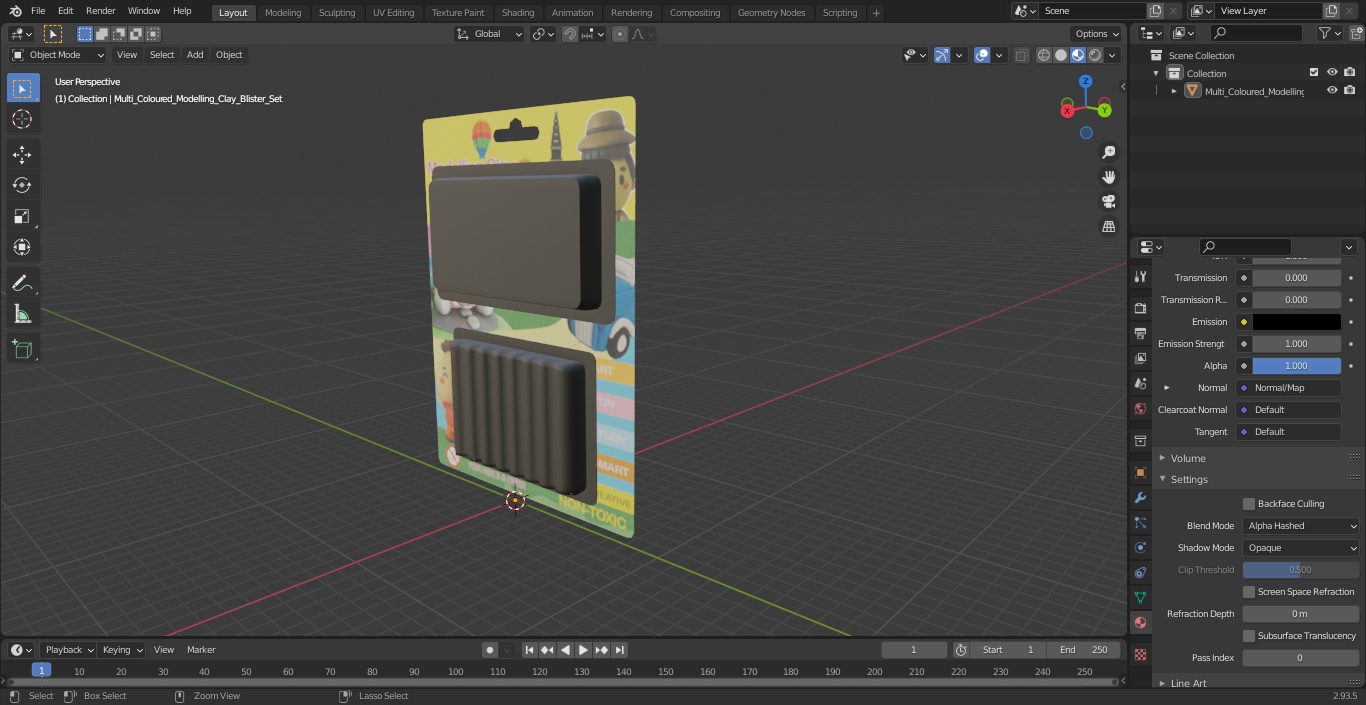
Task: Jump to the end frame
Action: click(x=619, y=650)
